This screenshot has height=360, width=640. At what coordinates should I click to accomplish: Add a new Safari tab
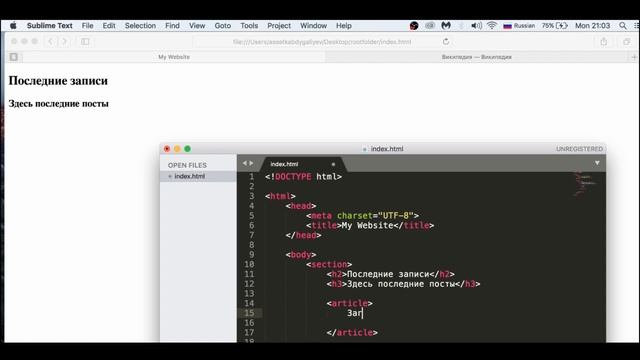point(634,57)
